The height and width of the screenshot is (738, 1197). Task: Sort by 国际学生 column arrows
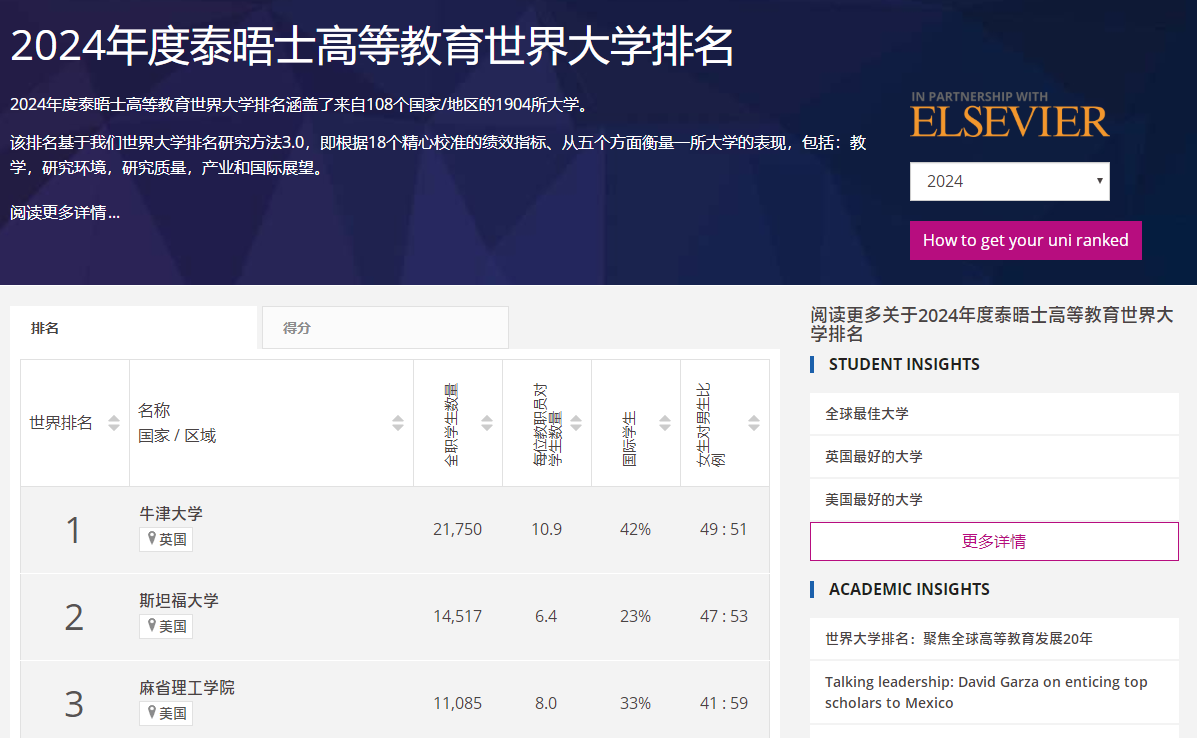pyautogui.click(x=665, y=423)
